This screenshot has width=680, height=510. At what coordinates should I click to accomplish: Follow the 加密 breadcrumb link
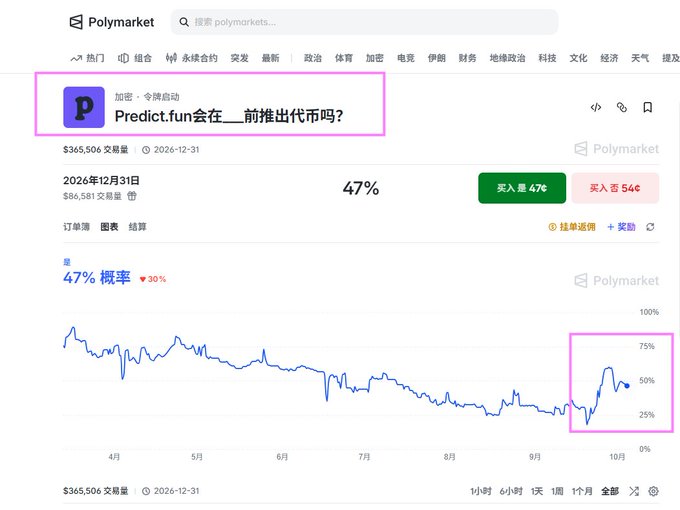124,97
